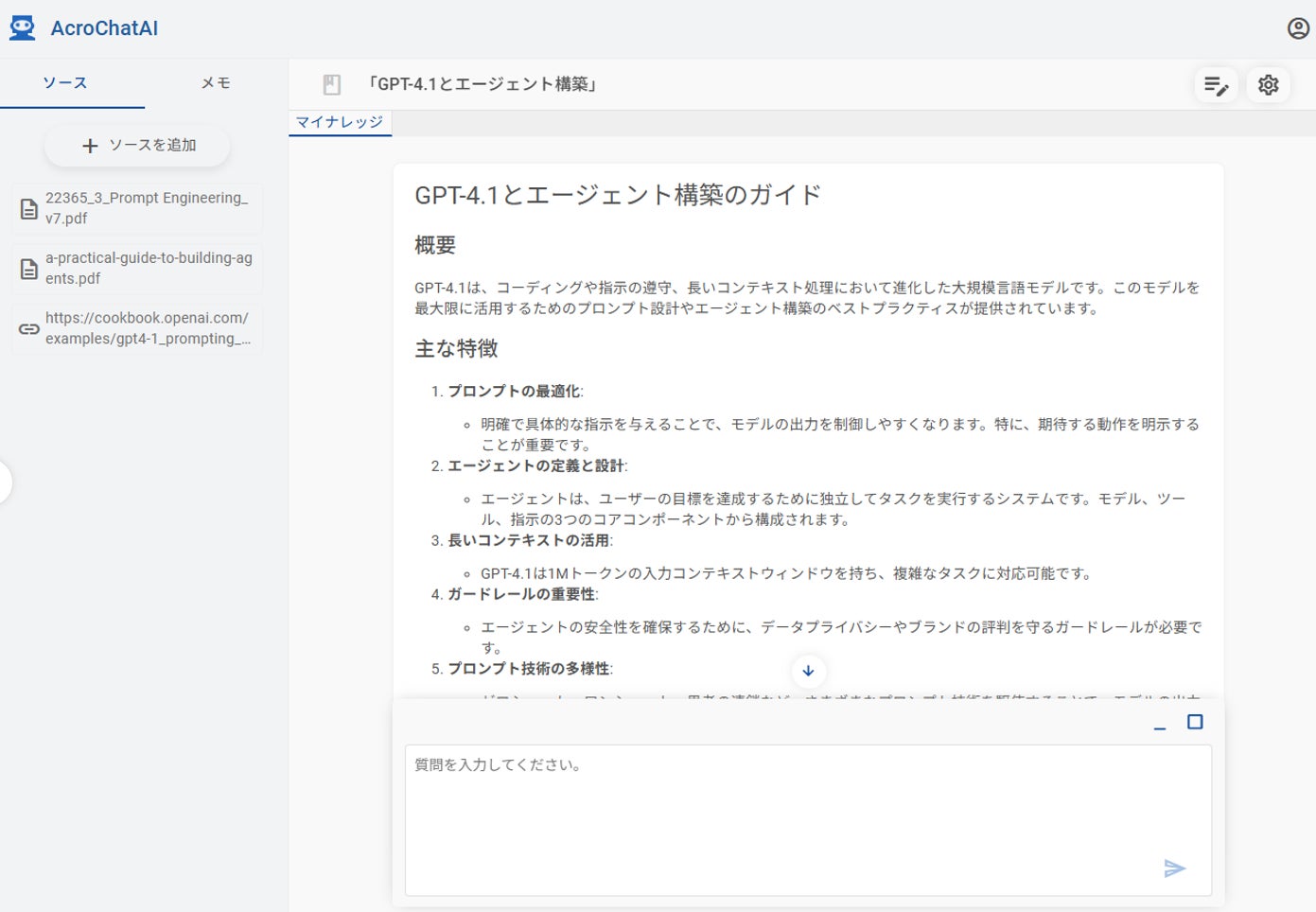This screenshot has height=912, width=1316.
Task: Click the 「GPT-4.1とエージェント構築」 notebook title
Action: 483,84
